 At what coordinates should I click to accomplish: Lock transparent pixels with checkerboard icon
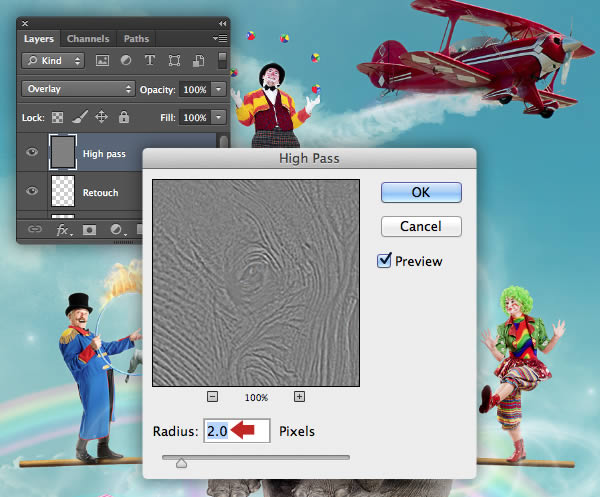point(57,117)
